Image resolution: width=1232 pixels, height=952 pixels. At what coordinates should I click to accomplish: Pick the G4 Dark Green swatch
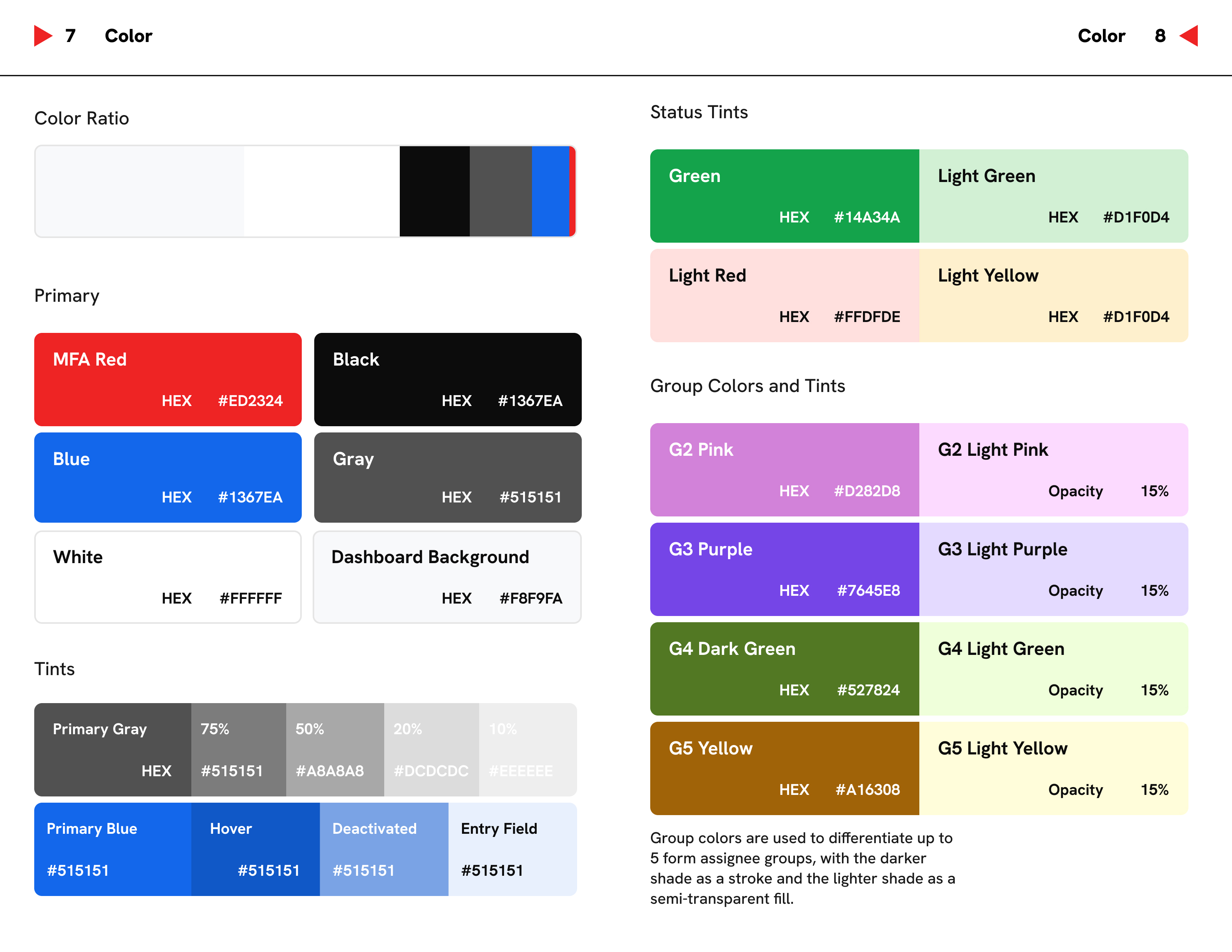tap(784, 668)
